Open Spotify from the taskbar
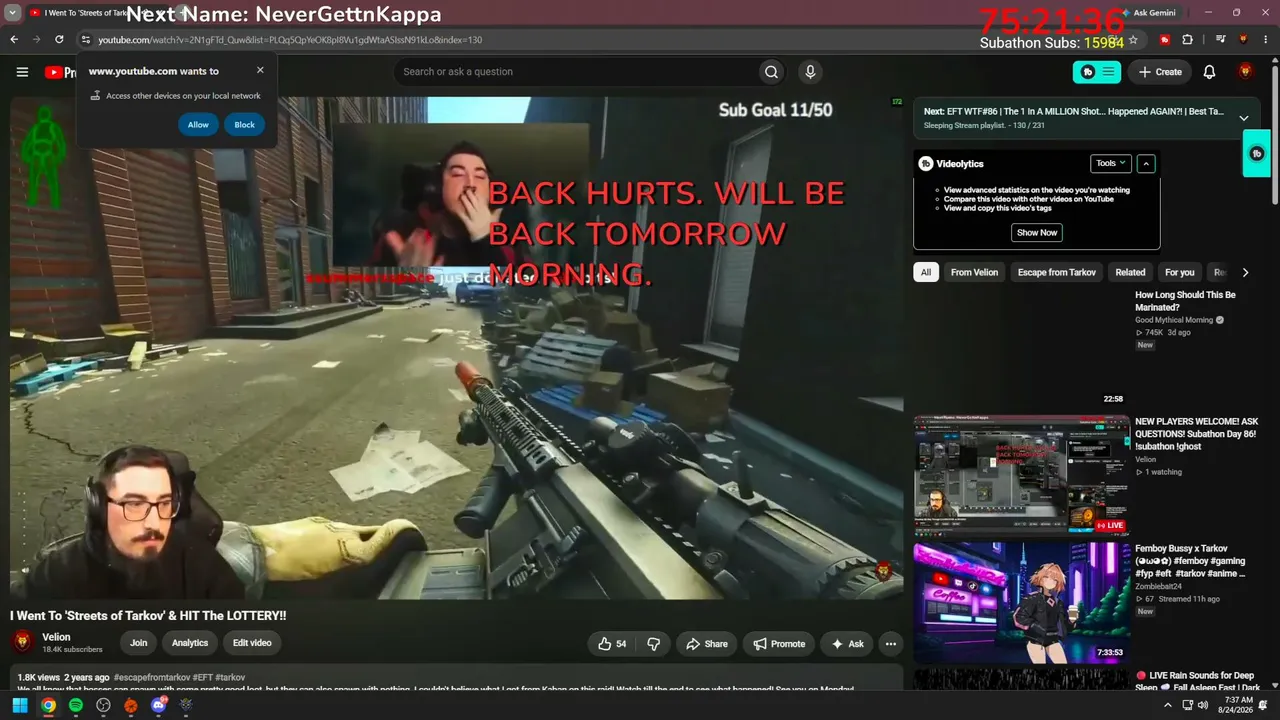This screenshot has width=1280, height=720. coord(76,705)
